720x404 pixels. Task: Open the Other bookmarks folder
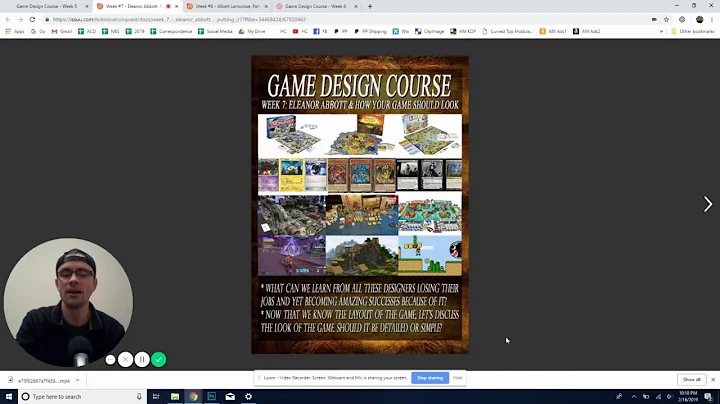click(693, 31)
